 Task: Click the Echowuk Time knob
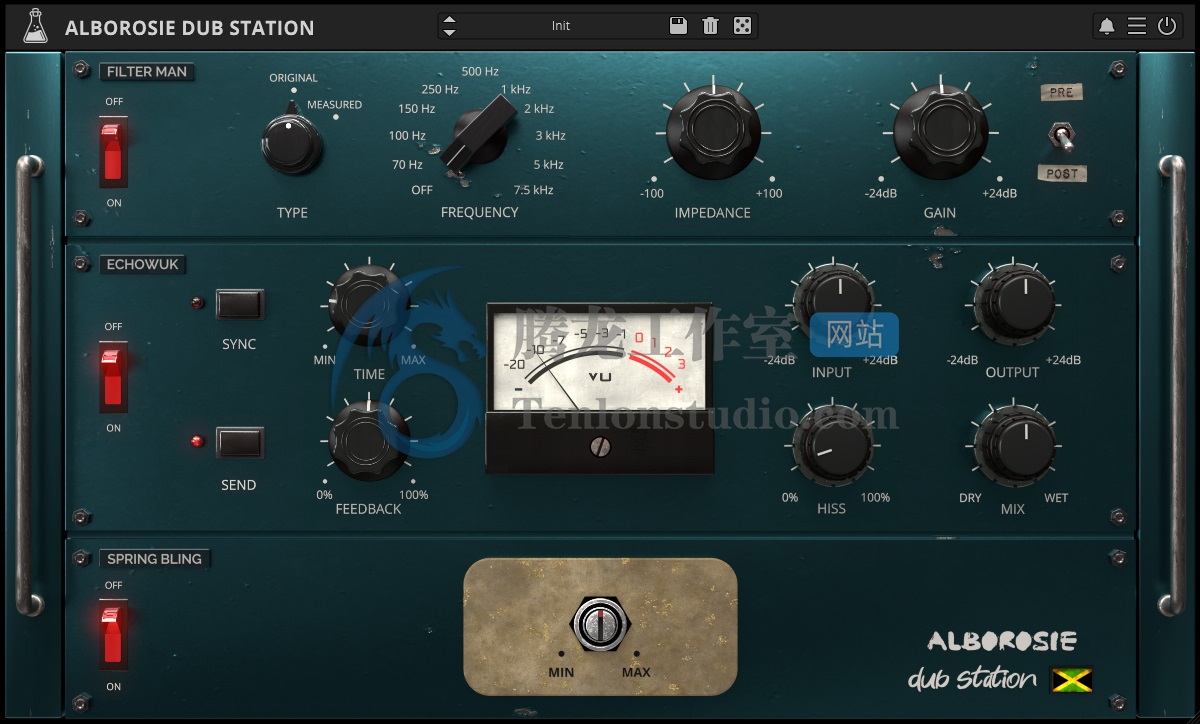[369, 305]
